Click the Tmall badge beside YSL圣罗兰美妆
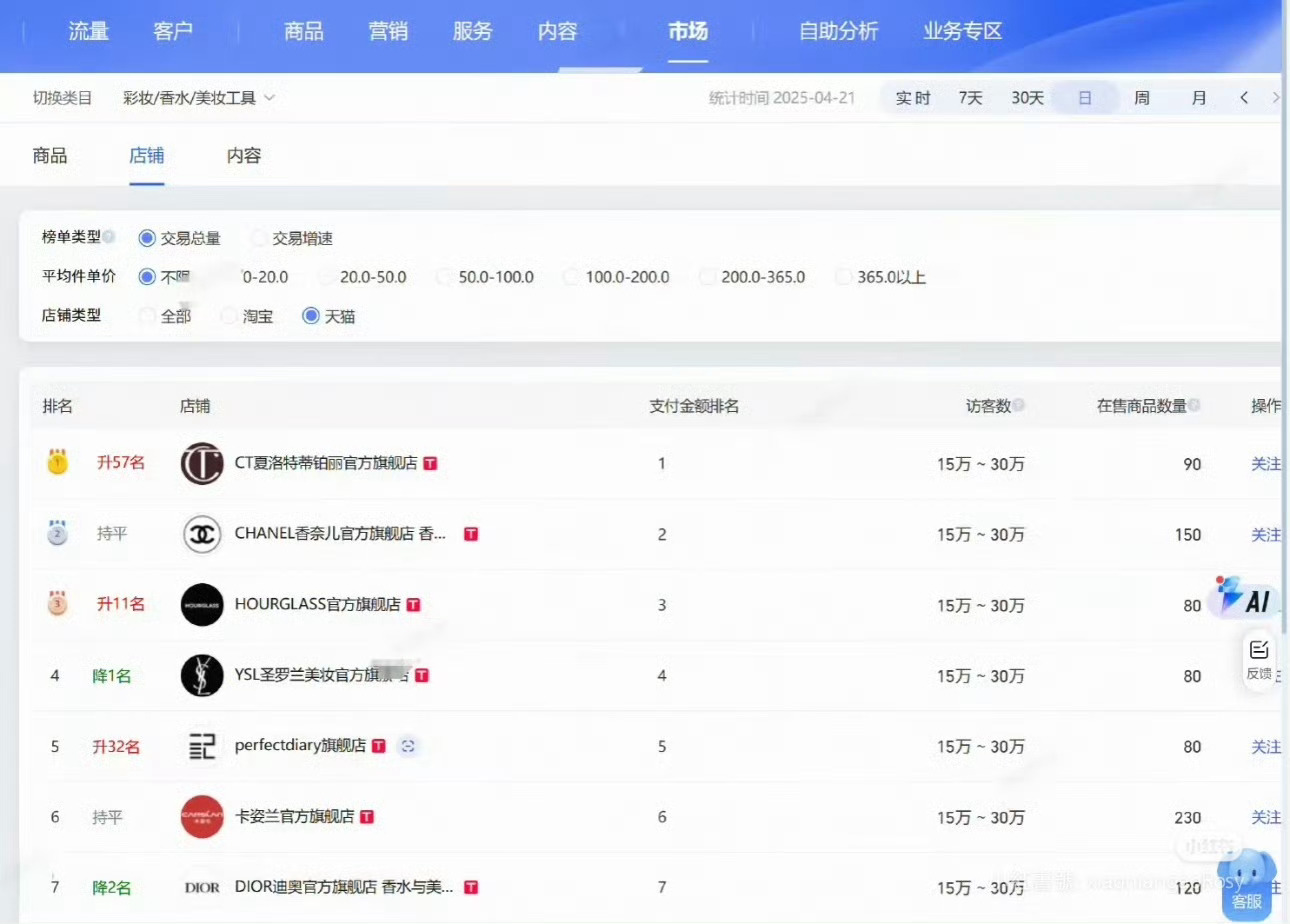 point(422,676)
